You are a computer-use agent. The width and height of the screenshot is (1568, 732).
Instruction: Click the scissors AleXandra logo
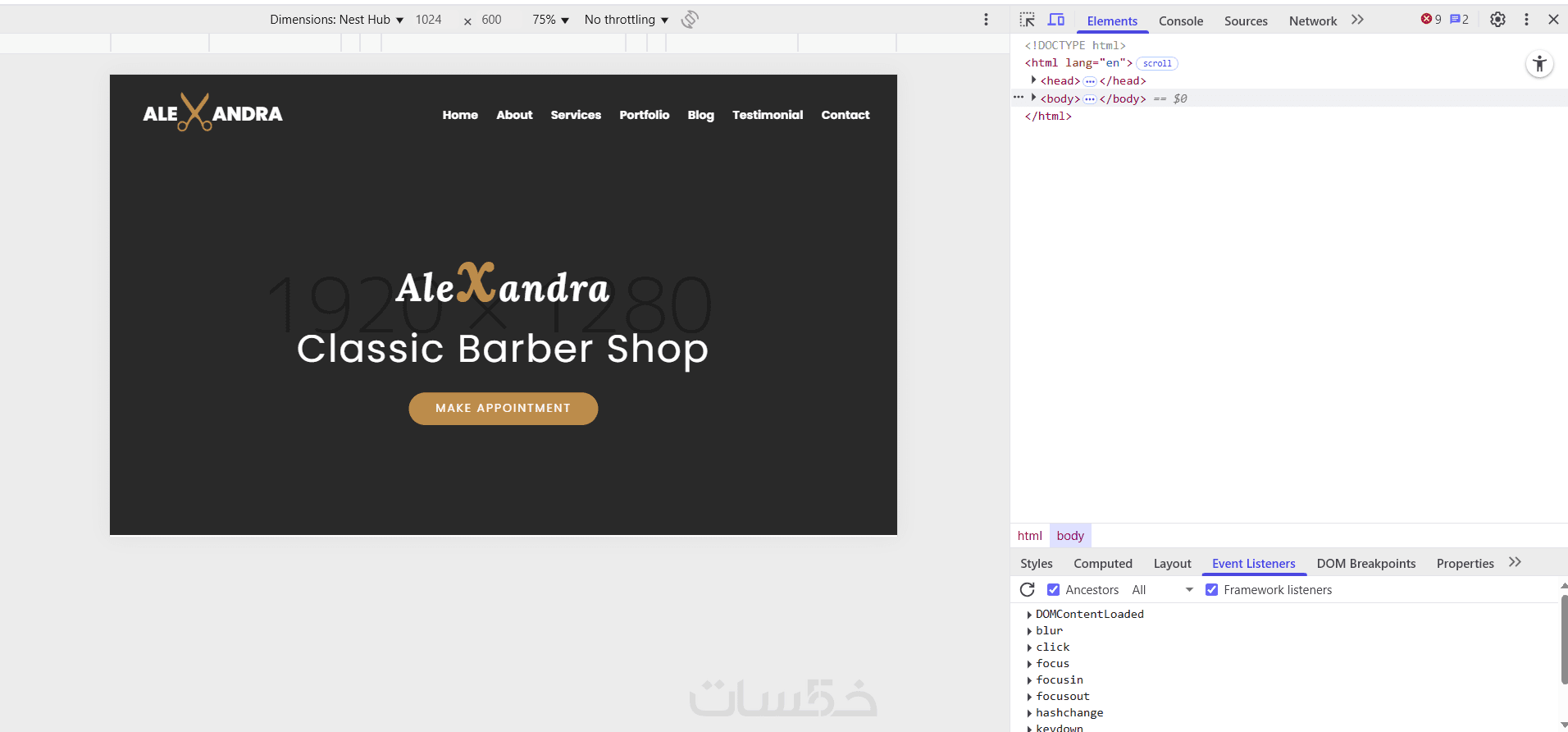pos(212,112)
